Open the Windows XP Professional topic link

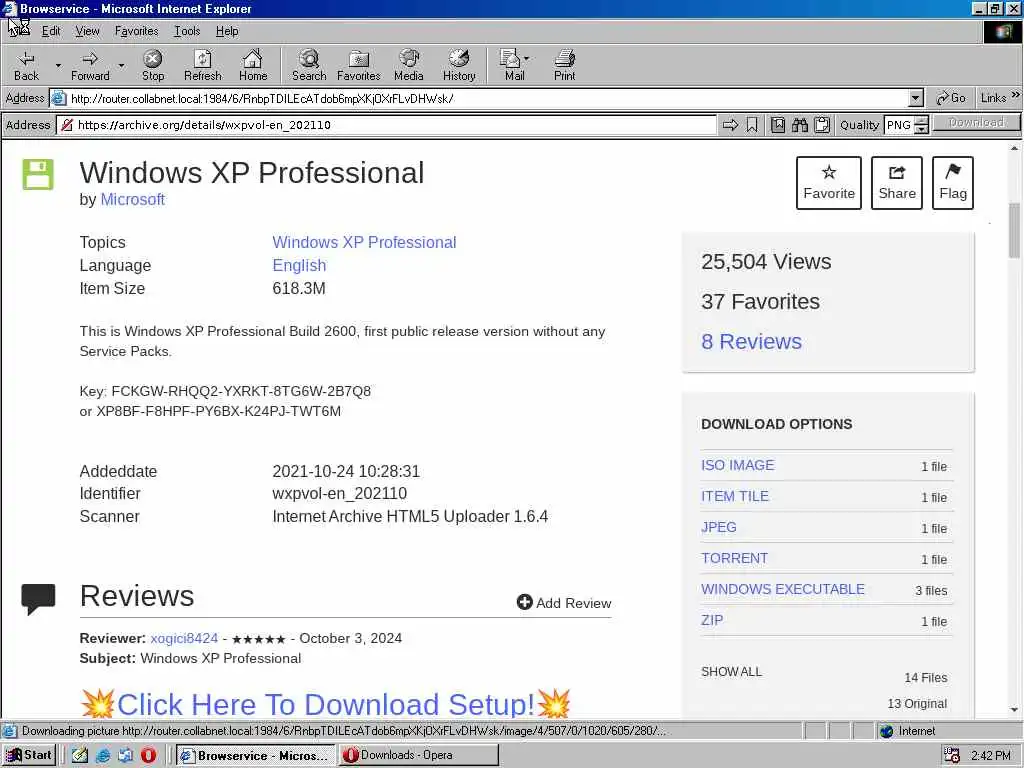point(364,242)
